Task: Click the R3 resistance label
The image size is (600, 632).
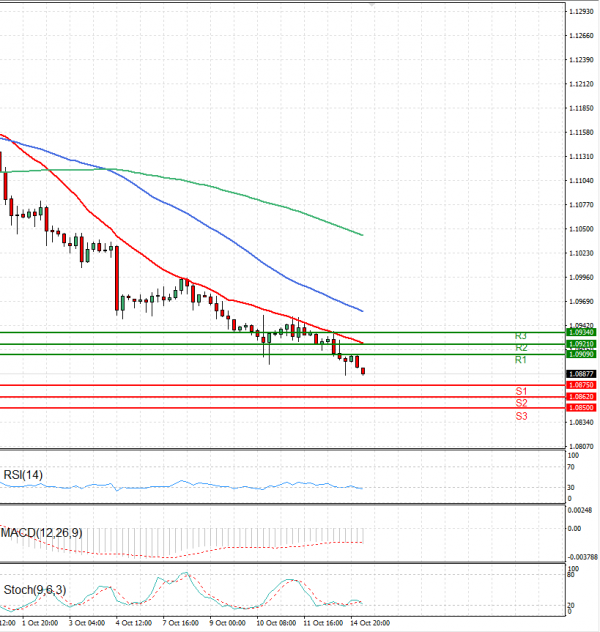Action: tap(521, 336)
